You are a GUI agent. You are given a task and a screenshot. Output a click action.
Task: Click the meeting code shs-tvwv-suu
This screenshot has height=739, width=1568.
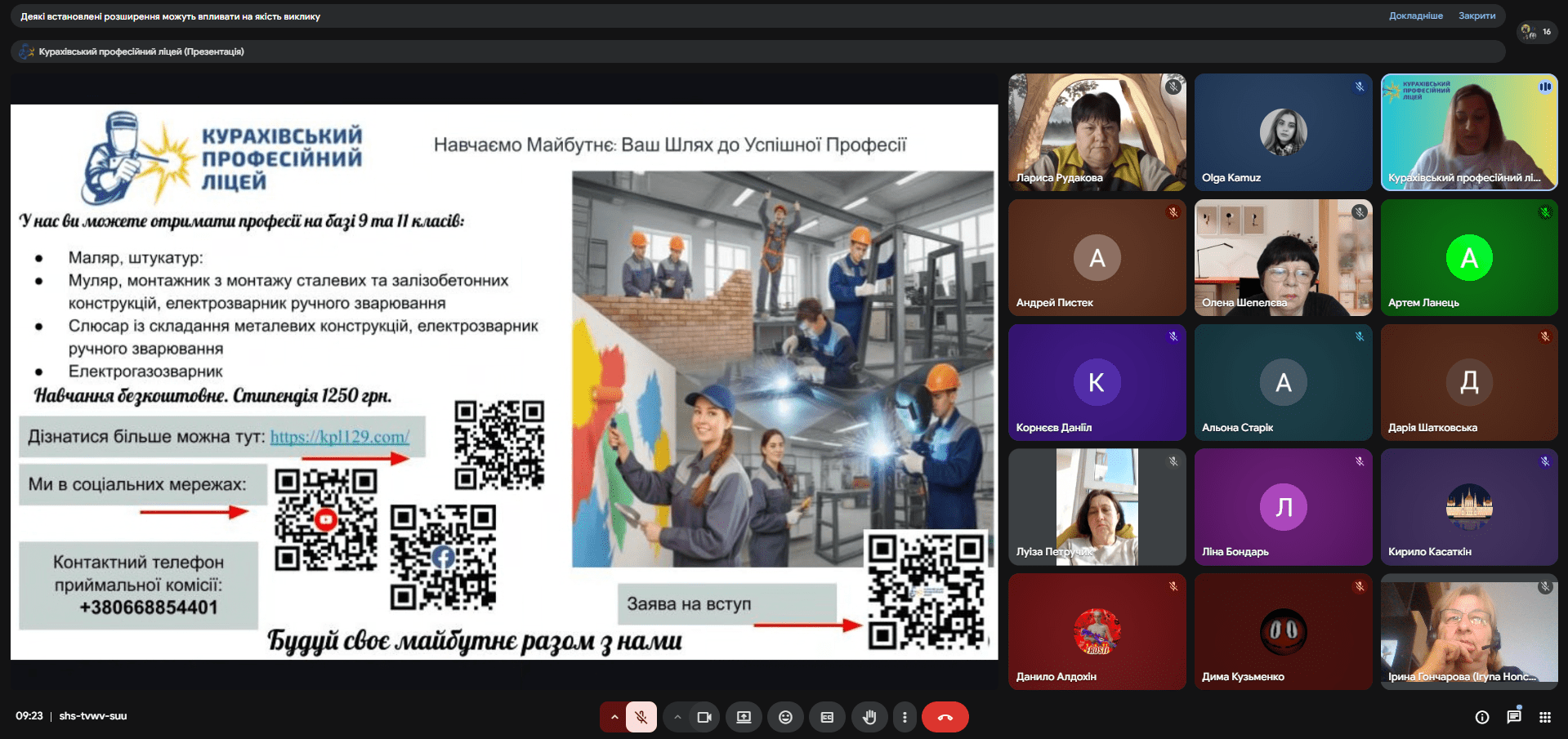coord(93,716)
